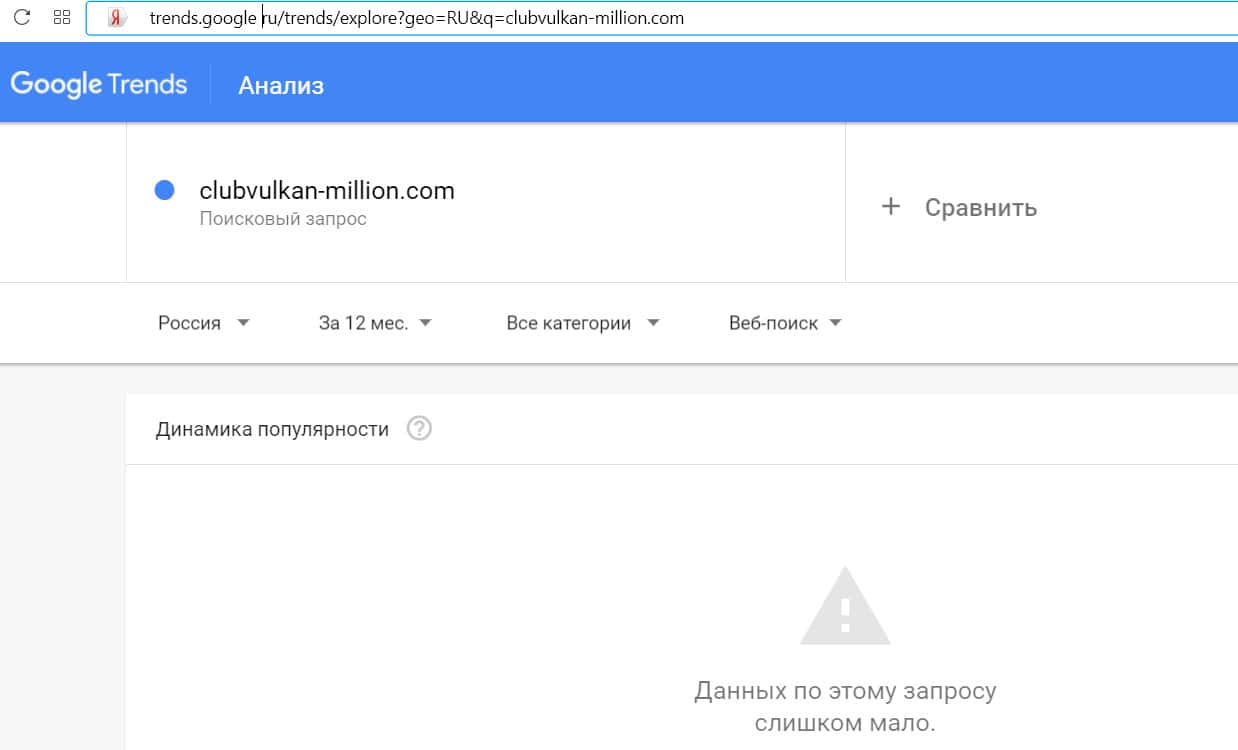Select the Анализ header item
This screenshot has height=750, width=1238.
point(281,85)
